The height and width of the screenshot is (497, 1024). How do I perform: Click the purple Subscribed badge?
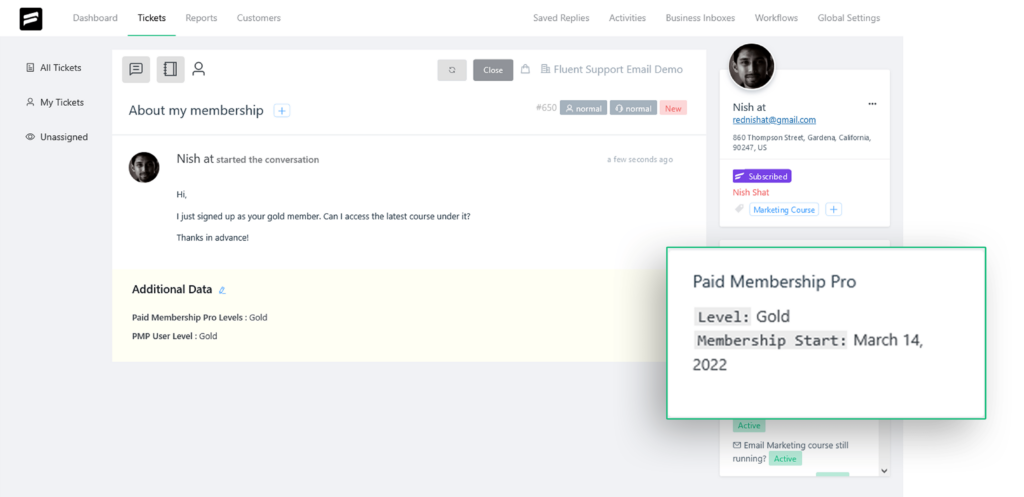click(762, 176)
